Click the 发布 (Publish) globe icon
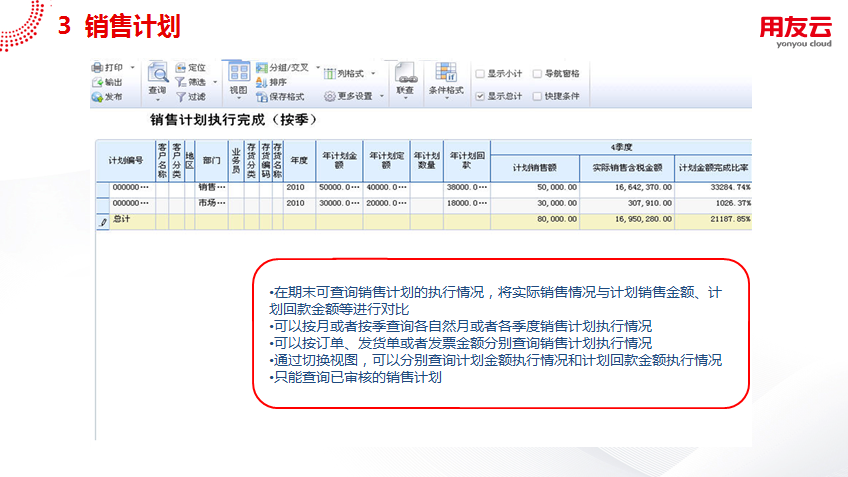 [98, 97]
